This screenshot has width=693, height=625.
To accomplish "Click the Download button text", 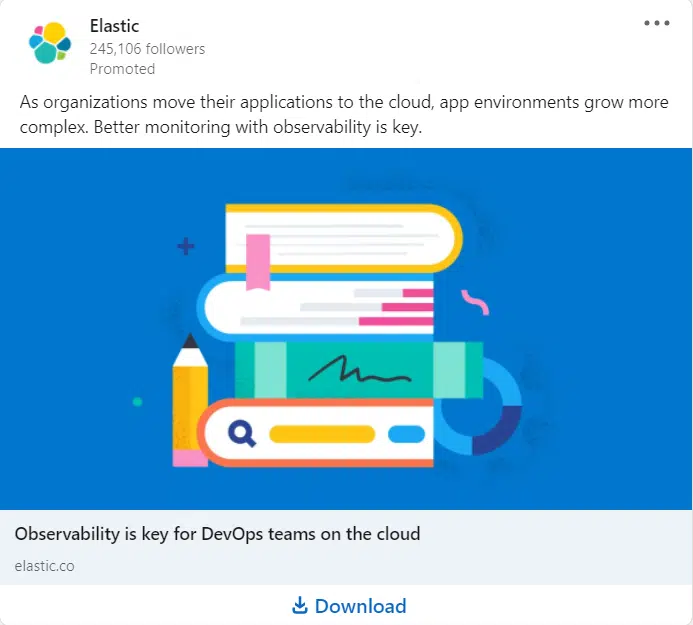I will click(x=360, y=606).
